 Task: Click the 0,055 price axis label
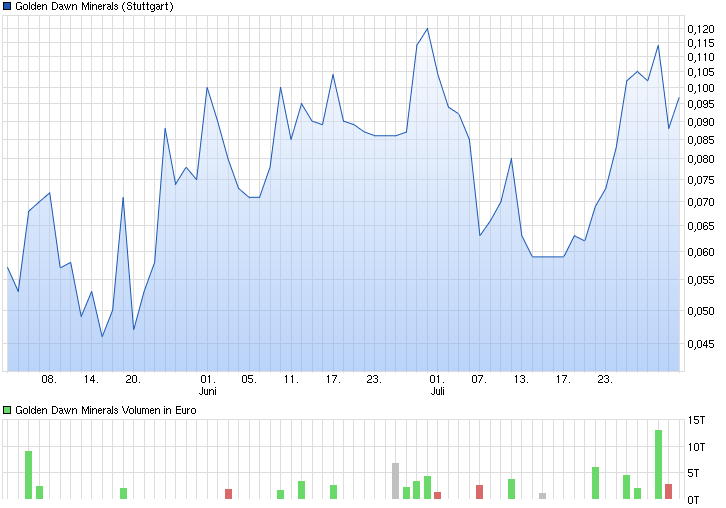(x=701, y=280)
